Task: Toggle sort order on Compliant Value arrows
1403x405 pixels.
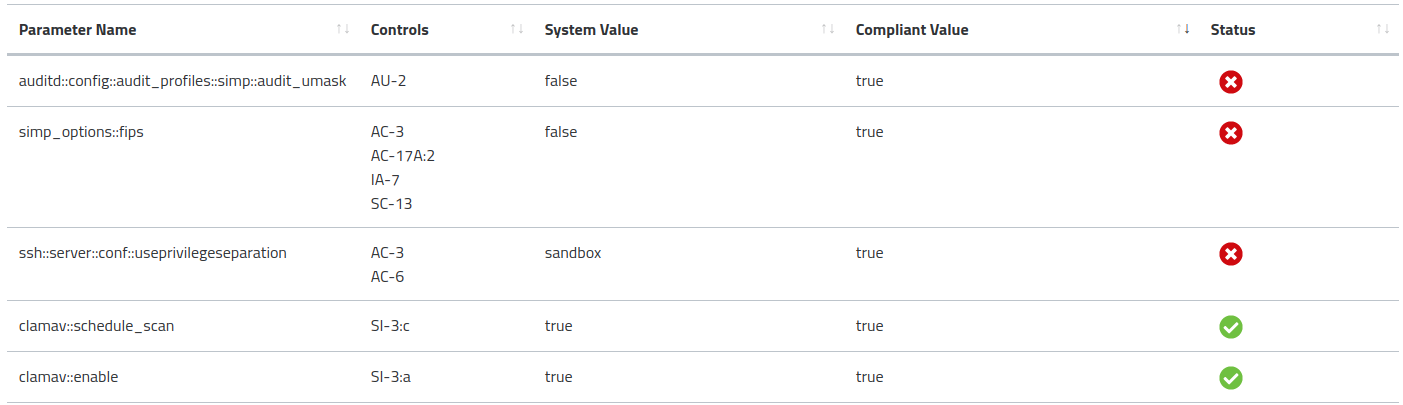Action: [1182, 29]
